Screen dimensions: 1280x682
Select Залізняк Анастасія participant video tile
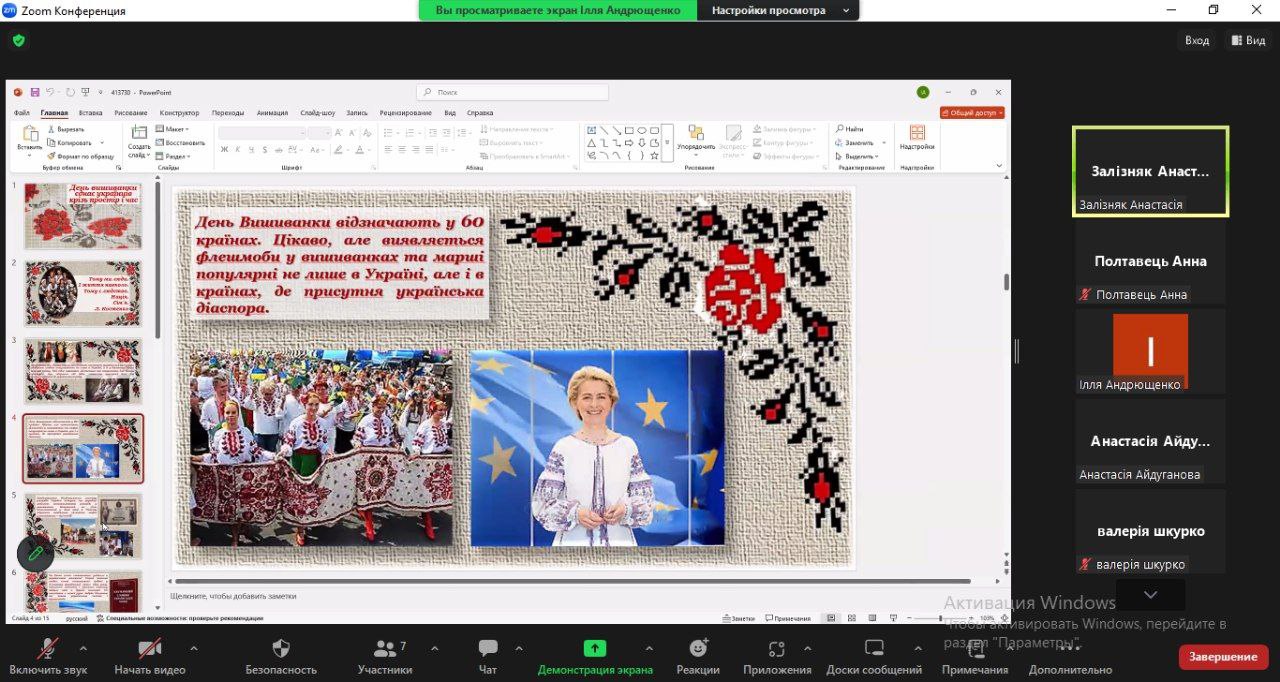1150,171
